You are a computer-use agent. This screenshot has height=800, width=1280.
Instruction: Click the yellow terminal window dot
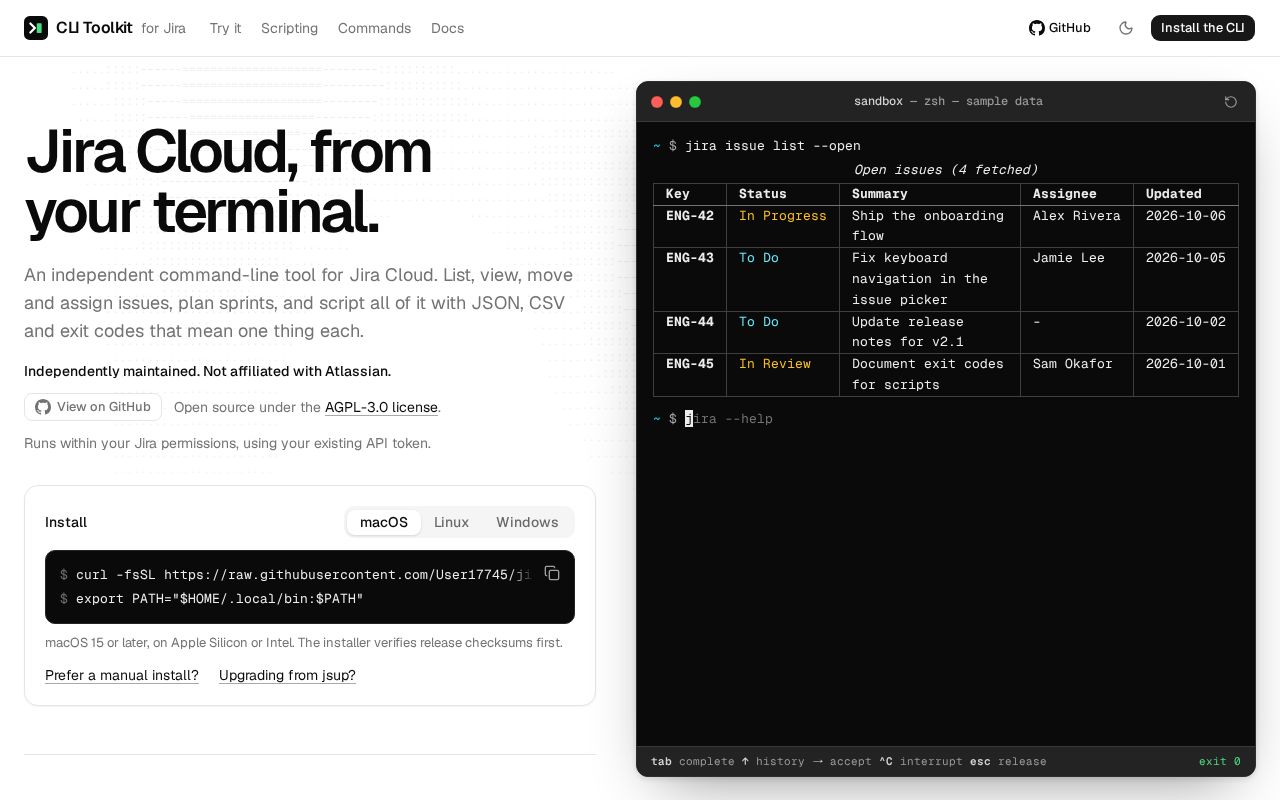pyautogui.click(x=676, y=101)
